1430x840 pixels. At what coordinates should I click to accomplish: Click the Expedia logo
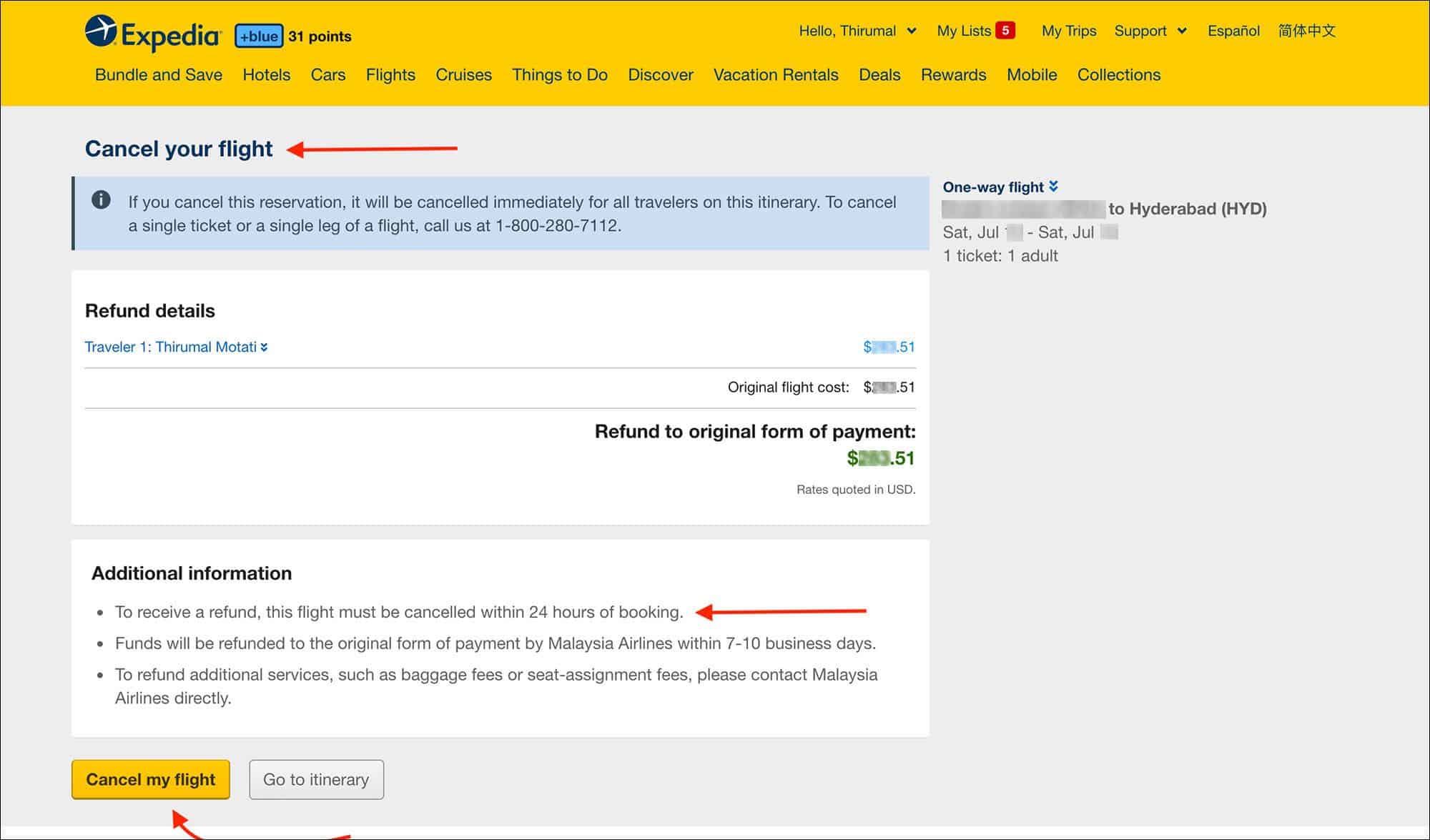pyautogui.click(x=152, y=34)
